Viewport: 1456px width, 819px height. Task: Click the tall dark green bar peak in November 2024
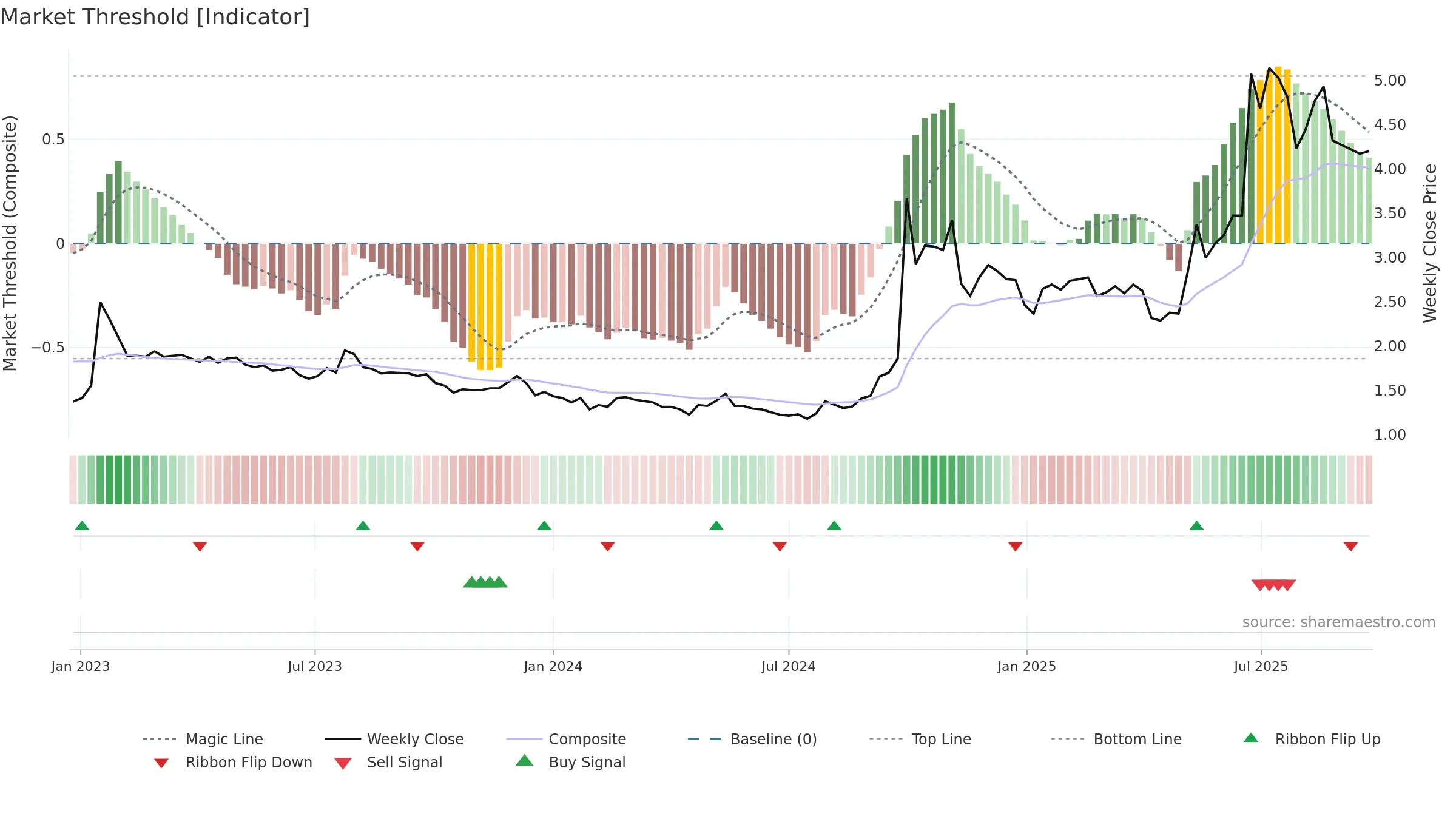click(952, 173)
